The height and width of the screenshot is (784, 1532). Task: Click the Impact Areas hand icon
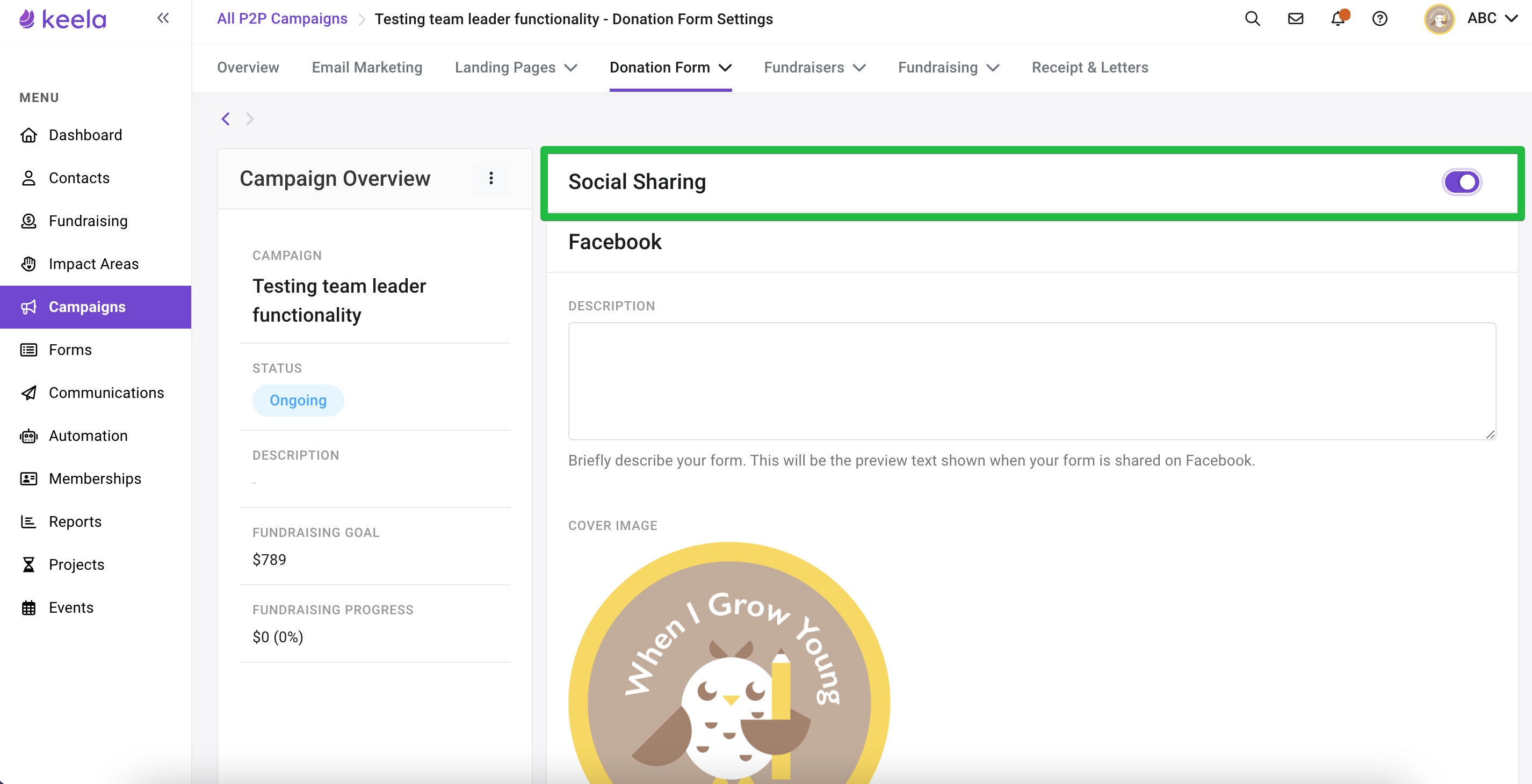[28, 264]
